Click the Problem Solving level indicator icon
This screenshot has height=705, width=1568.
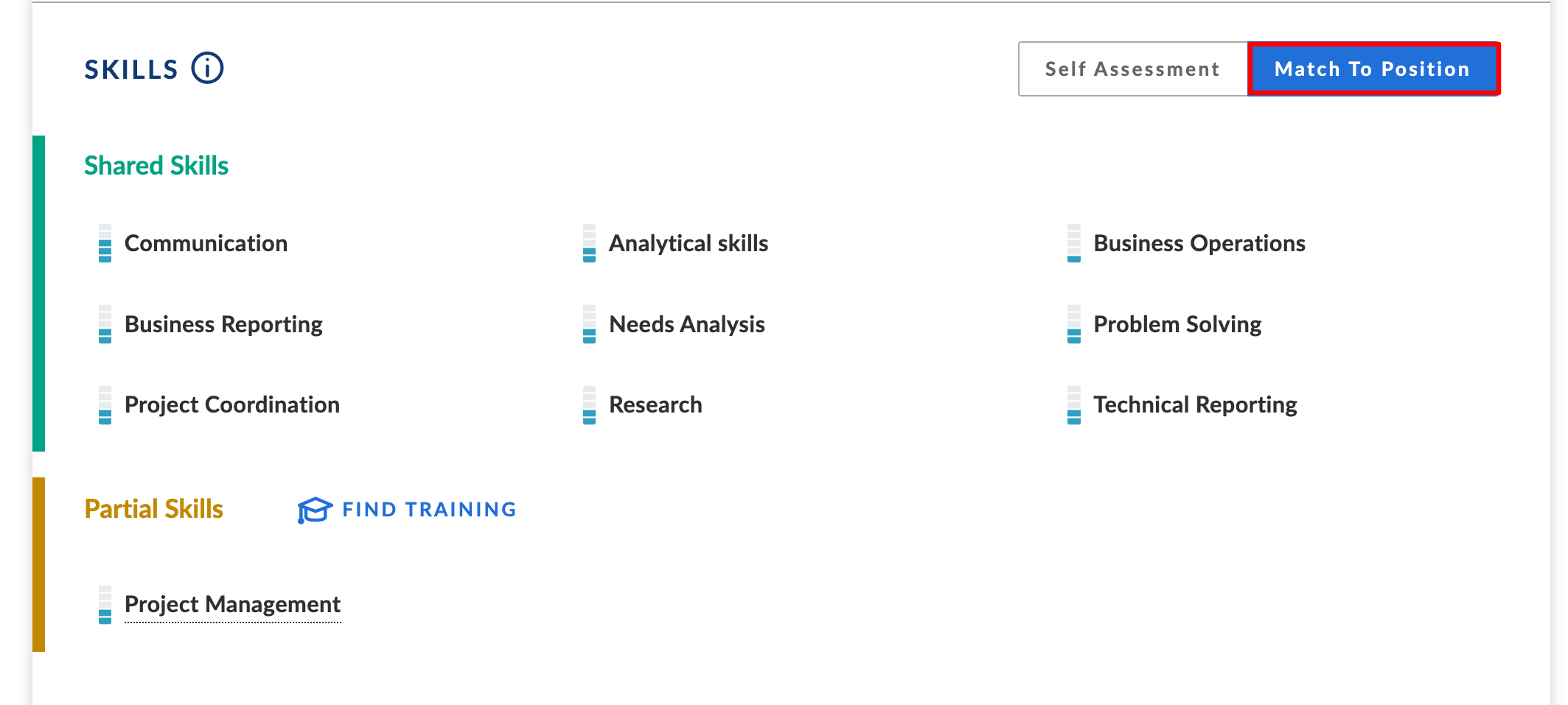pyautogui.click(x=1074, y=324)
